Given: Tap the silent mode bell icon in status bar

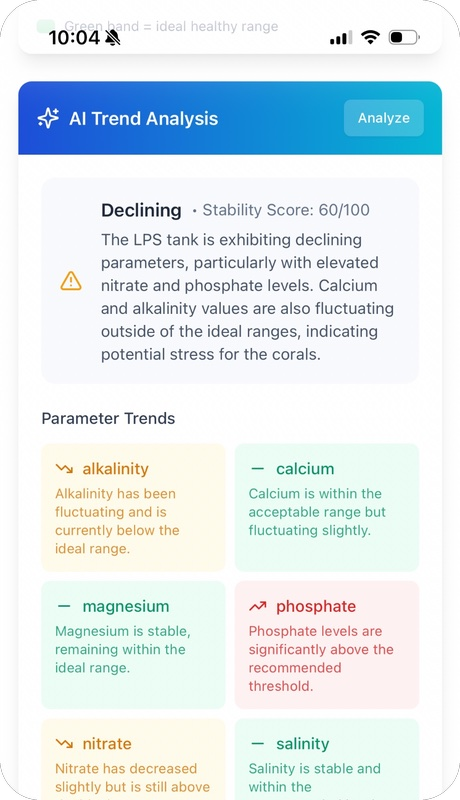Looking at the screenshot, I should pos(113,38).
